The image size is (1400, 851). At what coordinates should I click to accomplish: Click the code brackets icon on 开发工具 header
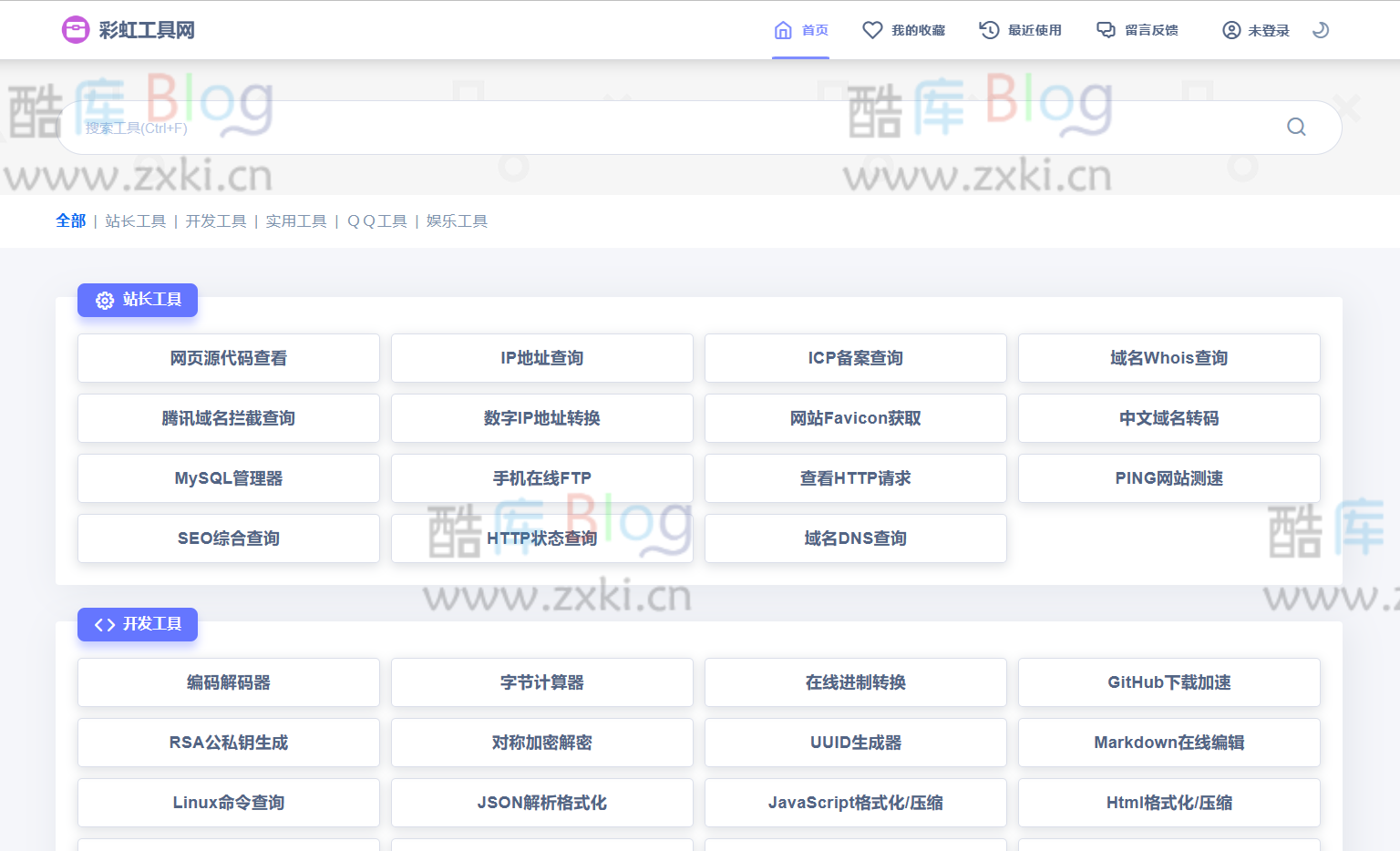pyautogui.click(x=103, y=624)
